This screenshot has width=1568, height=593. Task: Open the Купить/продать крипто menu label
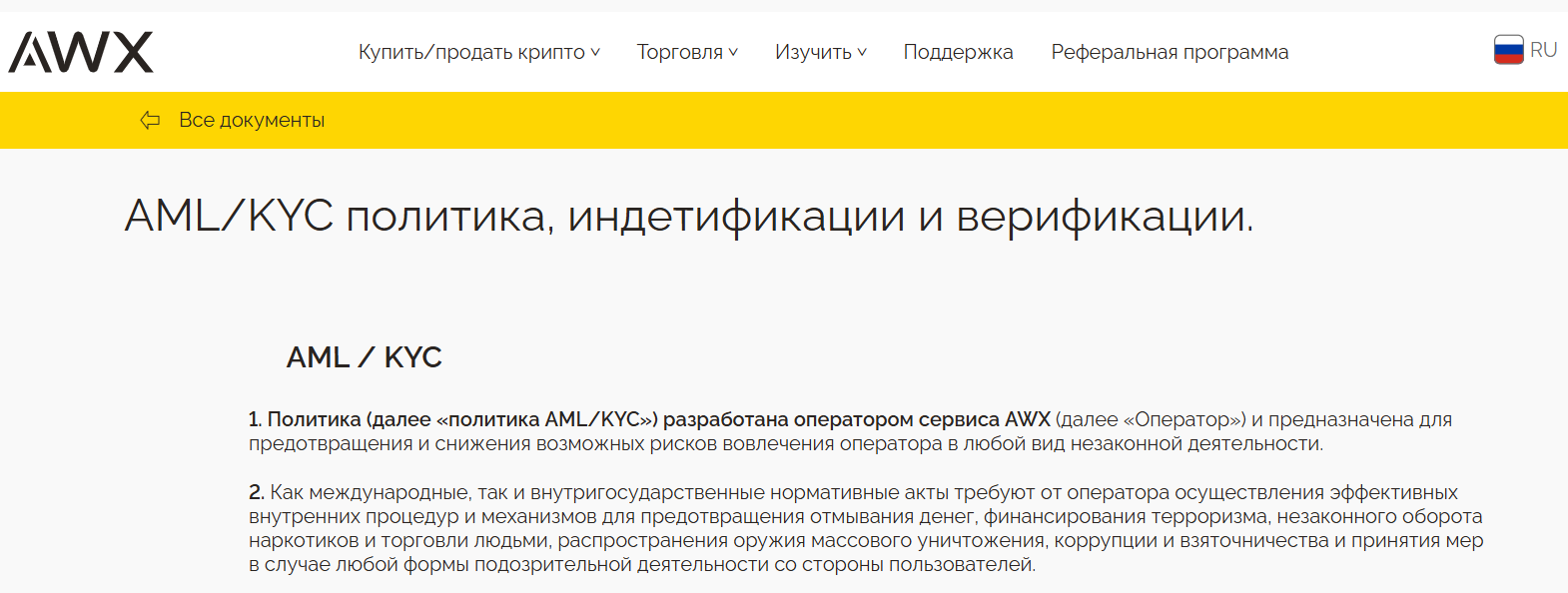click(471, 52)
